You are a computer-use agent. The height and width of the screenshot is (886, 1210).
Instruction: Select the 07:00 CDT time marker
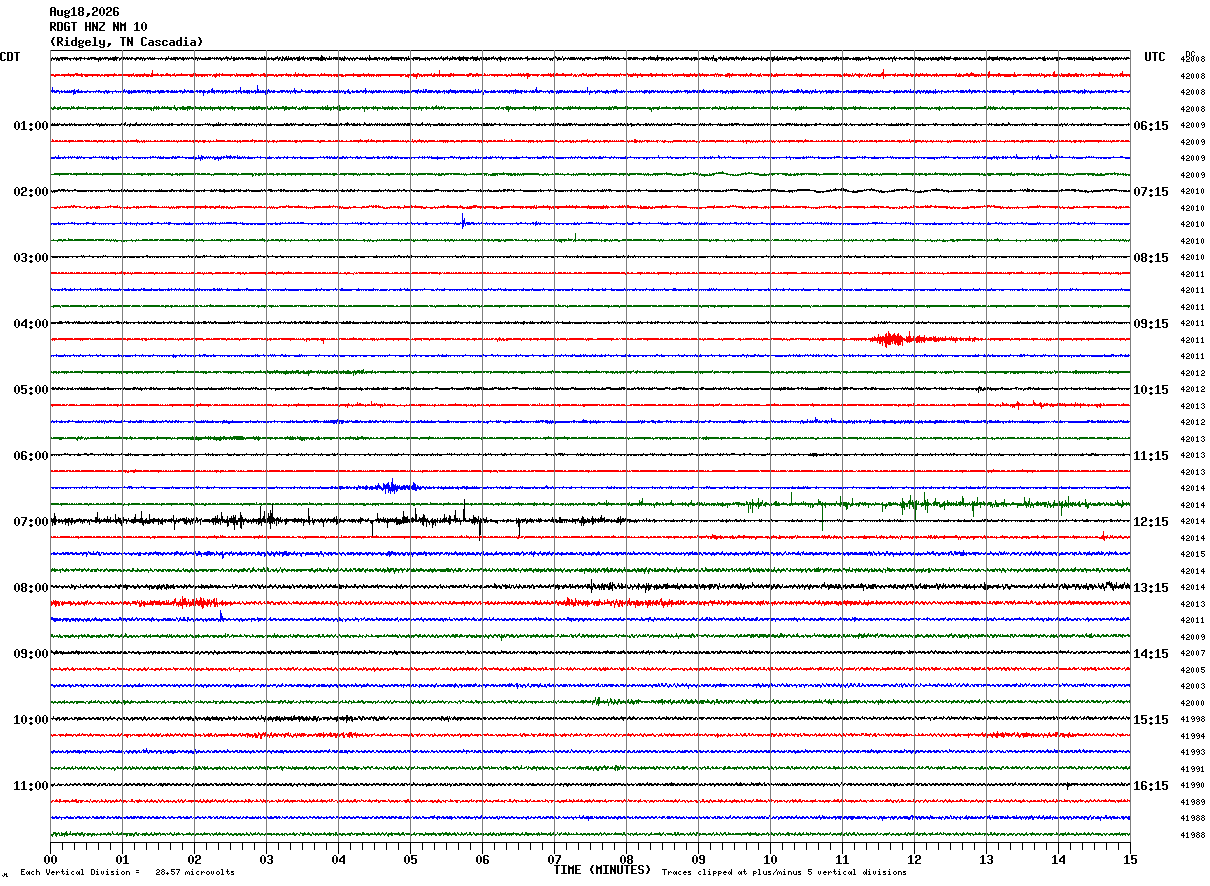click(31, 522)
